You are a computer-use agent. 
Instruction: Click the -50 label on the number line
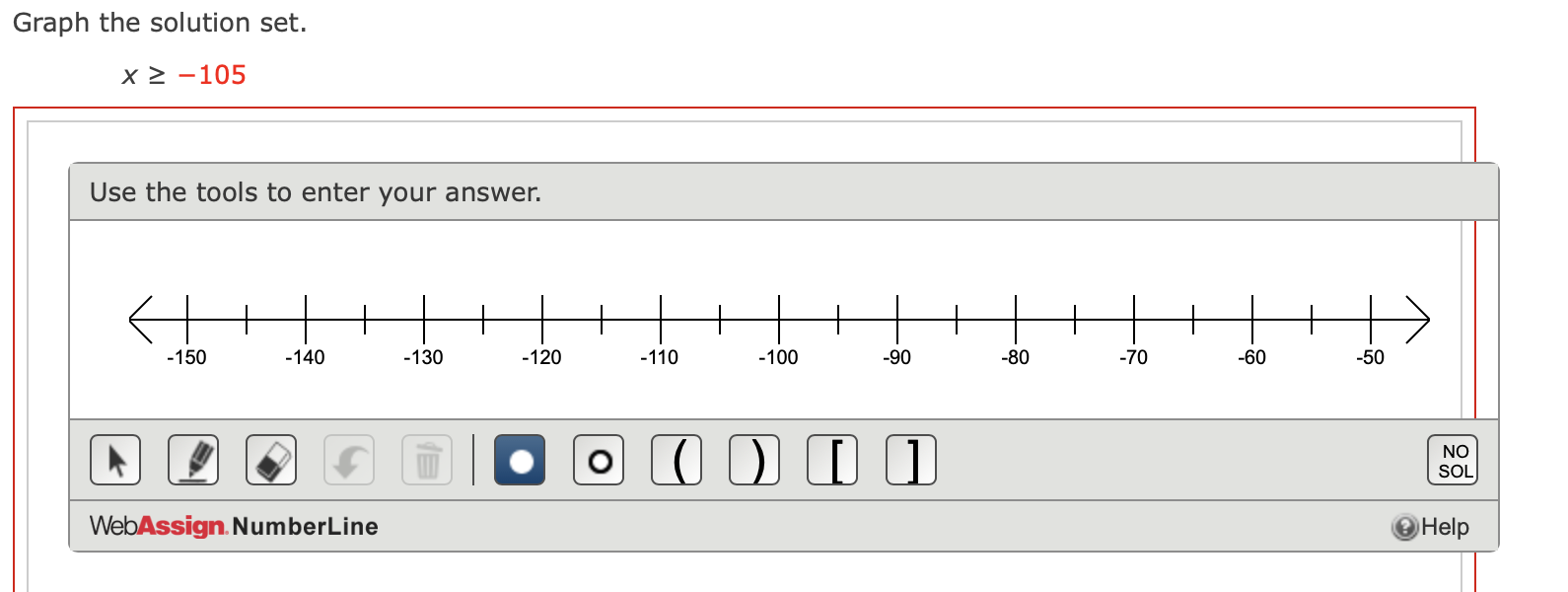1371,358
